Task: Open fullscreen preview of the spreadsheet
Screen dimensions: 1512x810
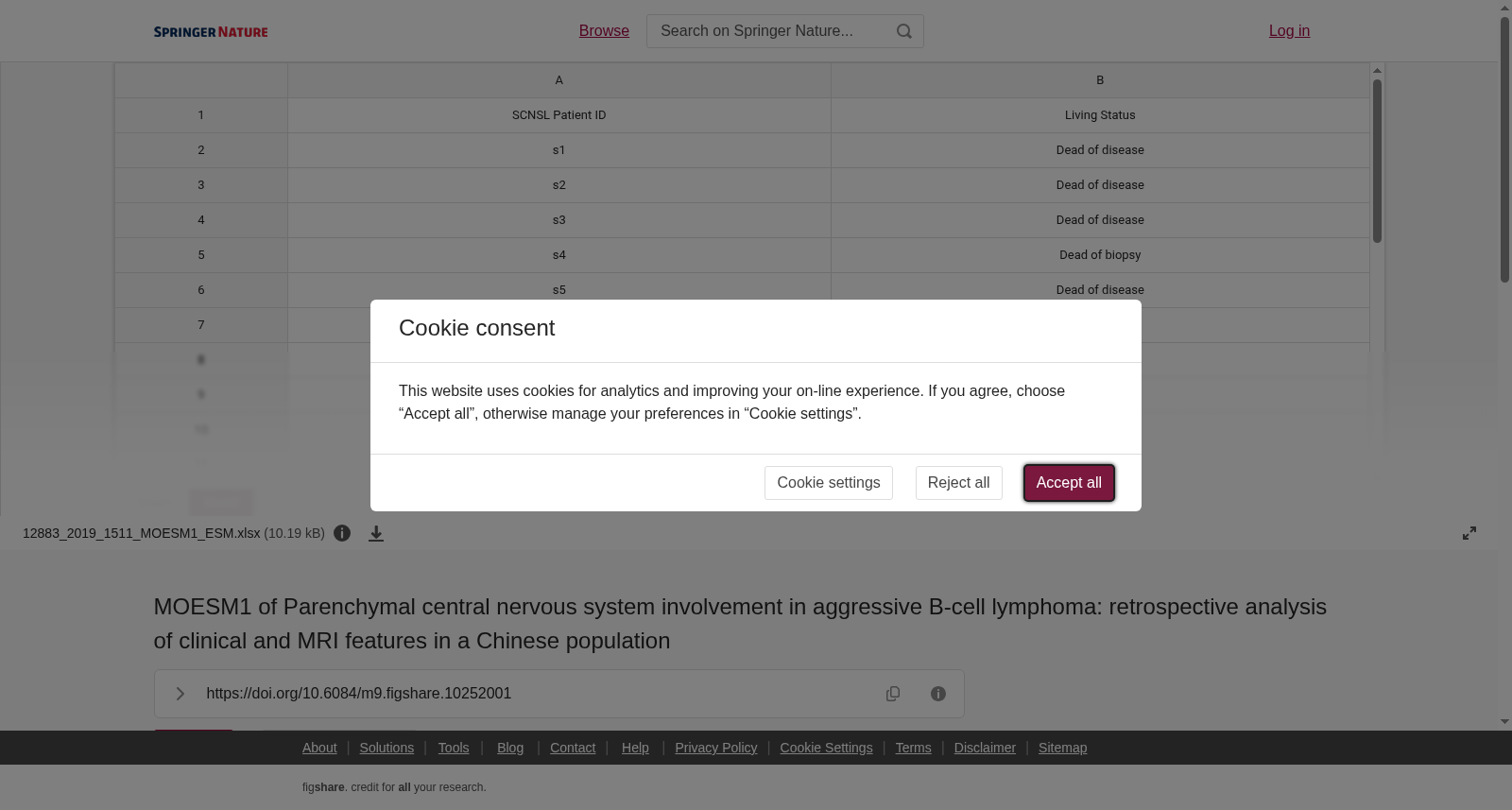Action: tap(1469, 533)
